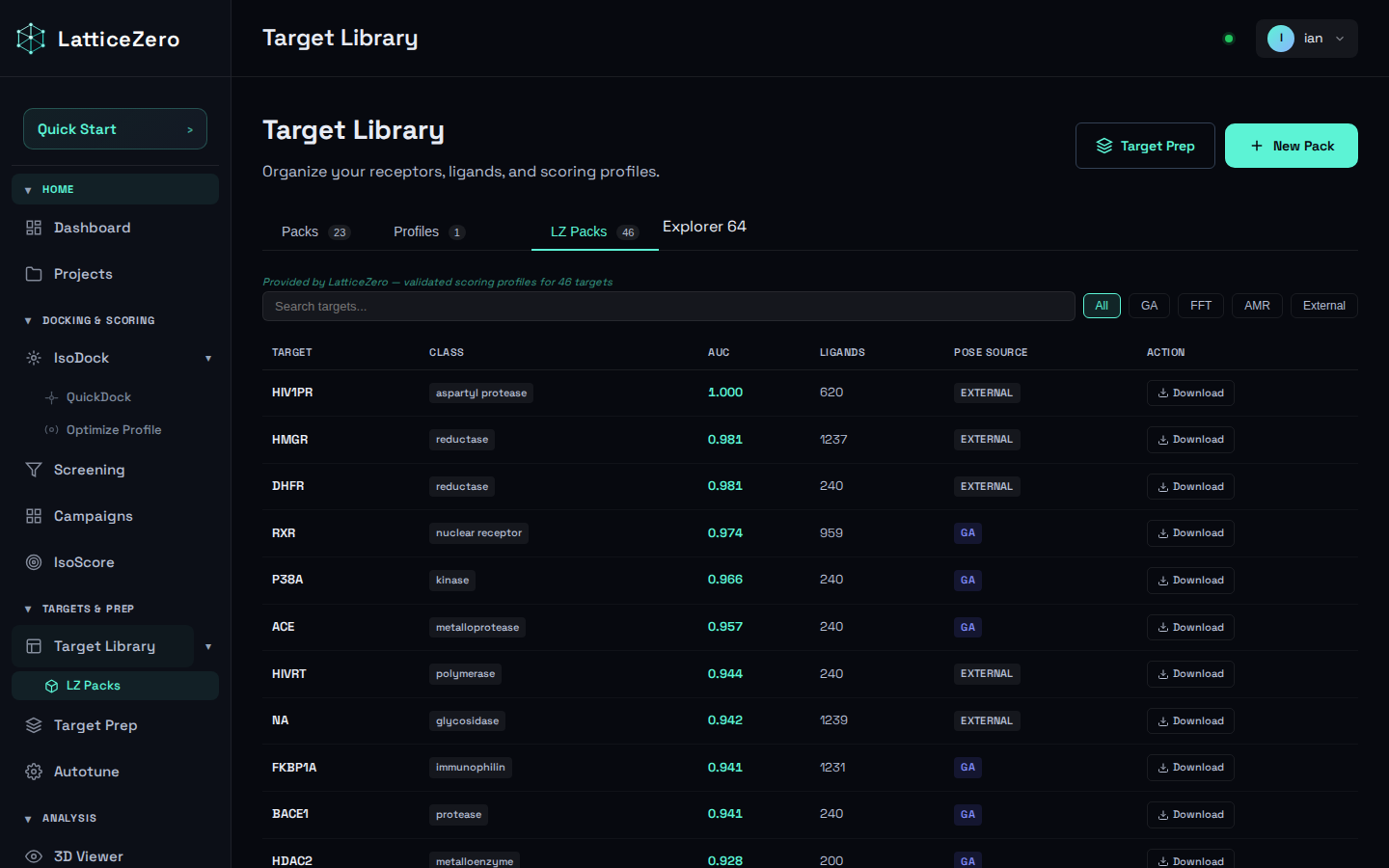Click the glycosidase class tag

point(468,721)
